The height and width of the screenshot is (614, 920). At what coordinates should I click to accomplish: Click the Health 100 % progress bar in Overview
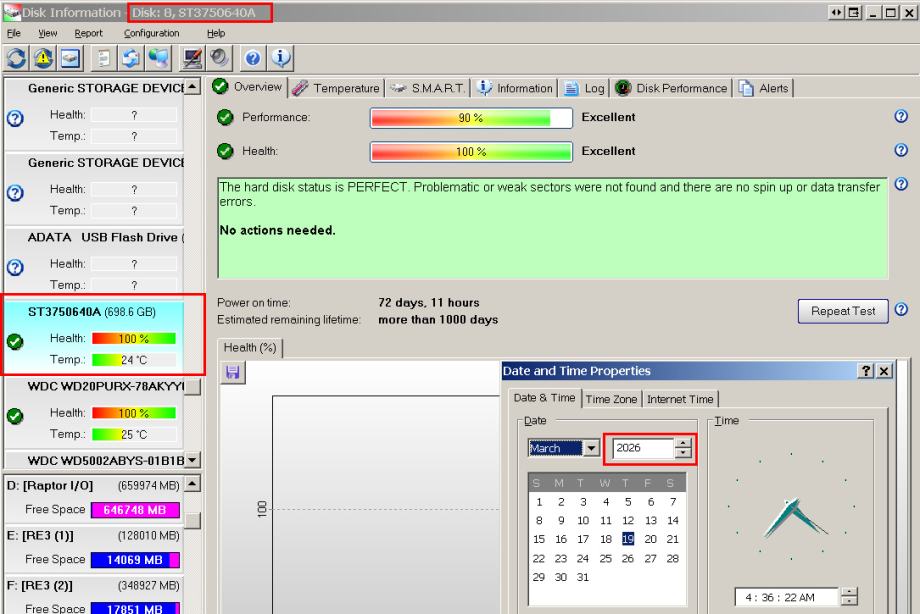pyautogui.click(x=471, y=152)
